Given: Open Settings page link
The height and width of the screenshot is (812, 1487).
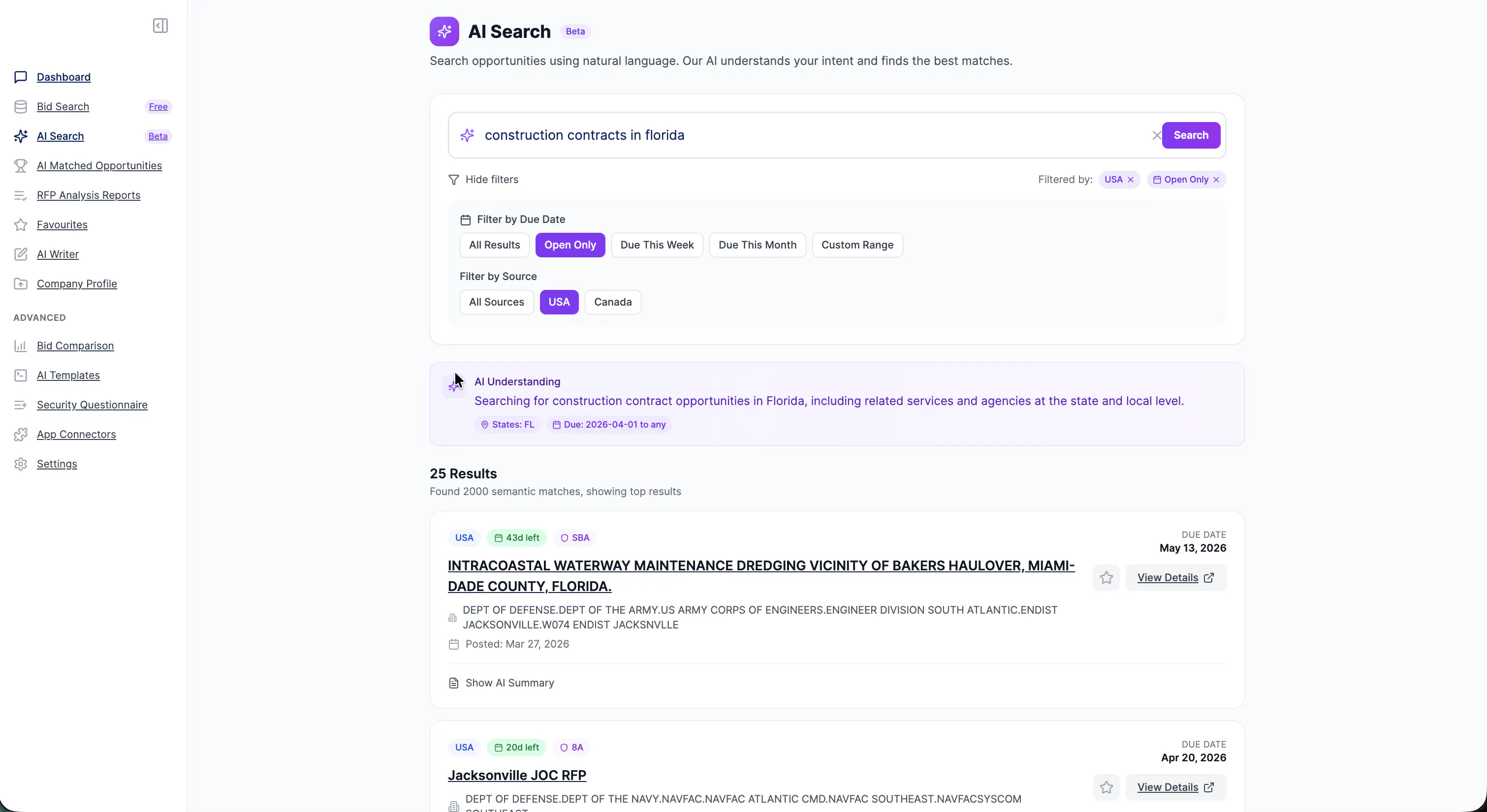Looking at the screenshot, I should click(57, 464).
